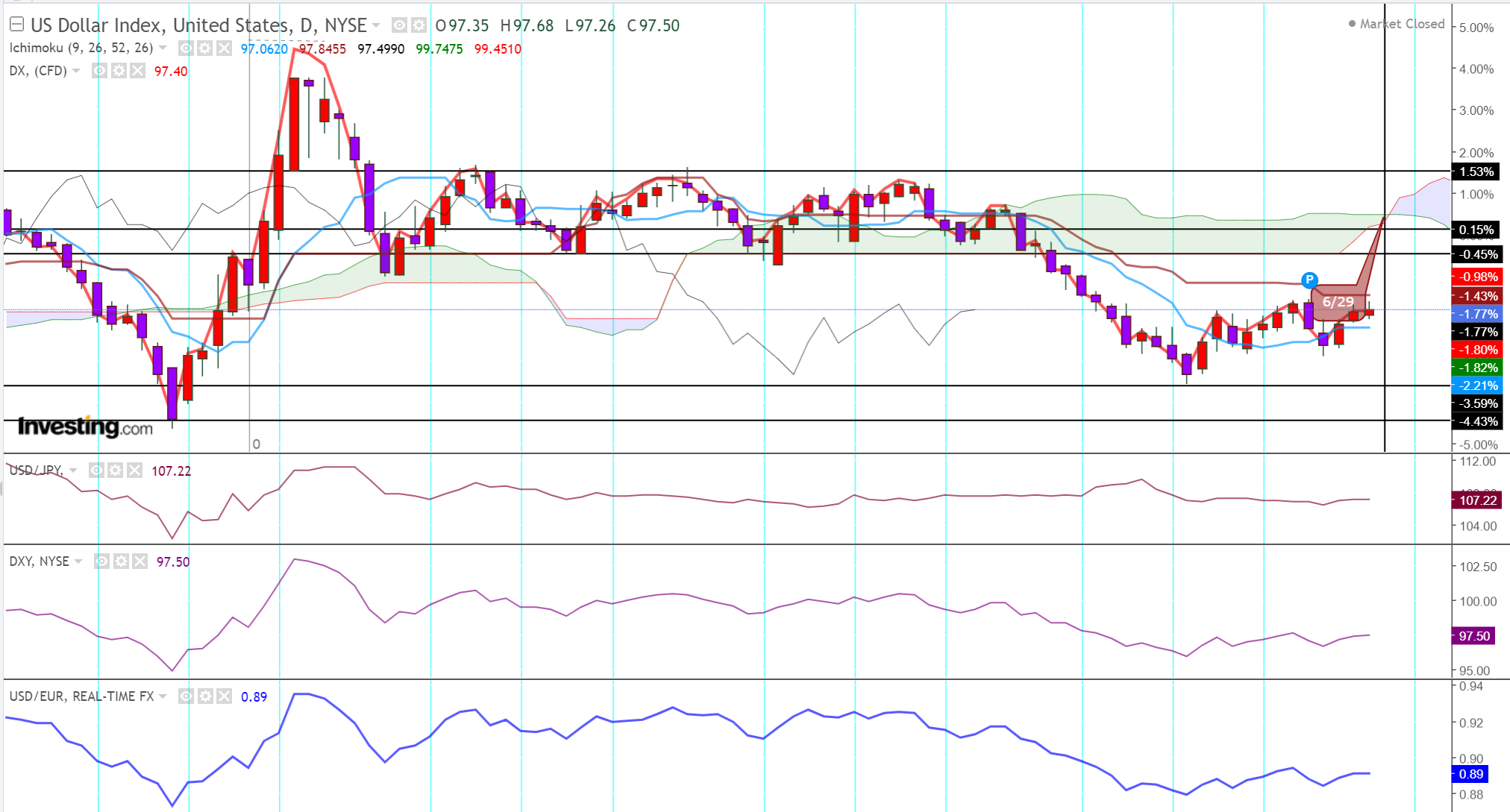
Task: Remove the Ichimoku indicator with X
Action: 224,48
